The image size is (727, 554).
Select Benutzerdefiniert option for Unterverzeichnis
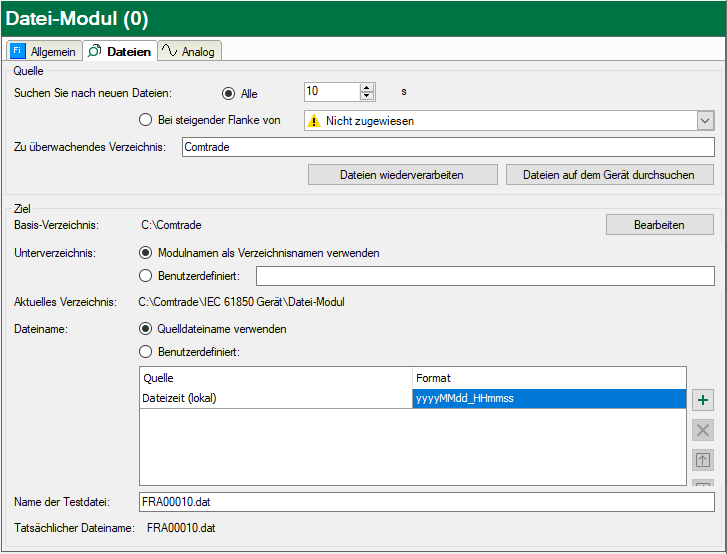146,275
